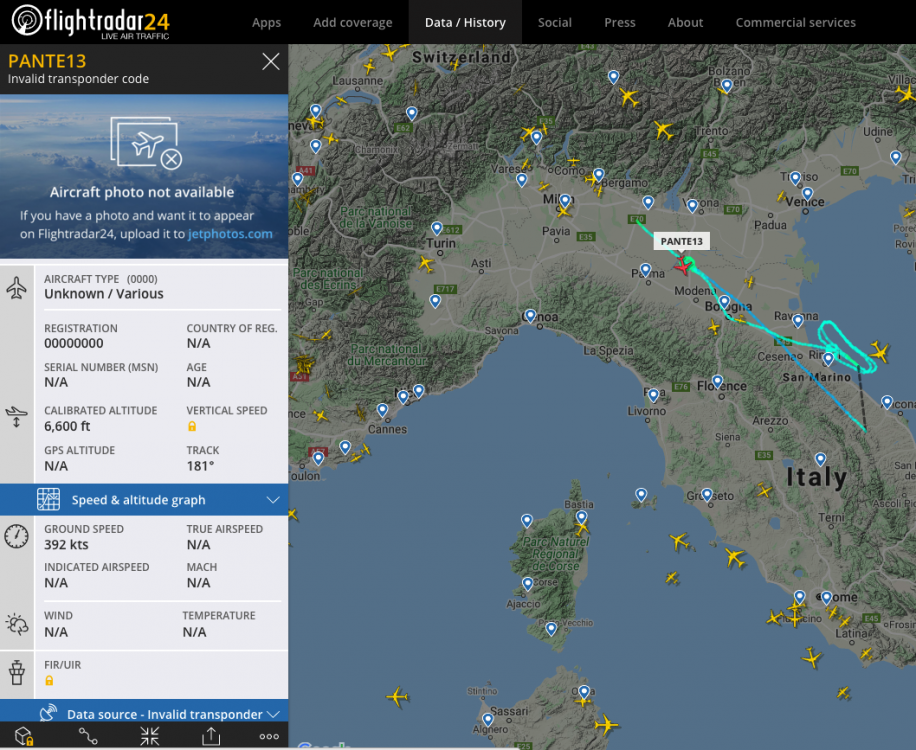
Task: Click the flight route icon in bottom bar
Action: point(88,737)
